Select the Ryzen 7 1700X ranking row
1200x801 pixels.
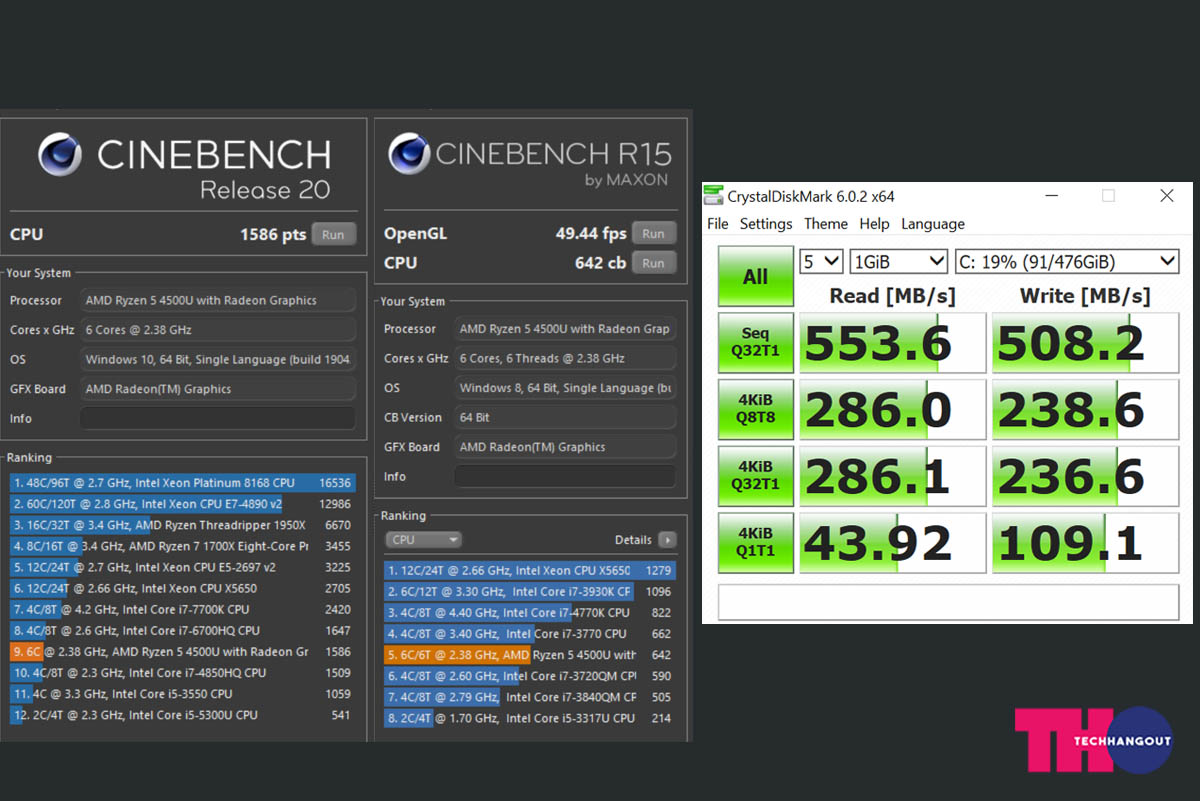[x=182, y=546]
